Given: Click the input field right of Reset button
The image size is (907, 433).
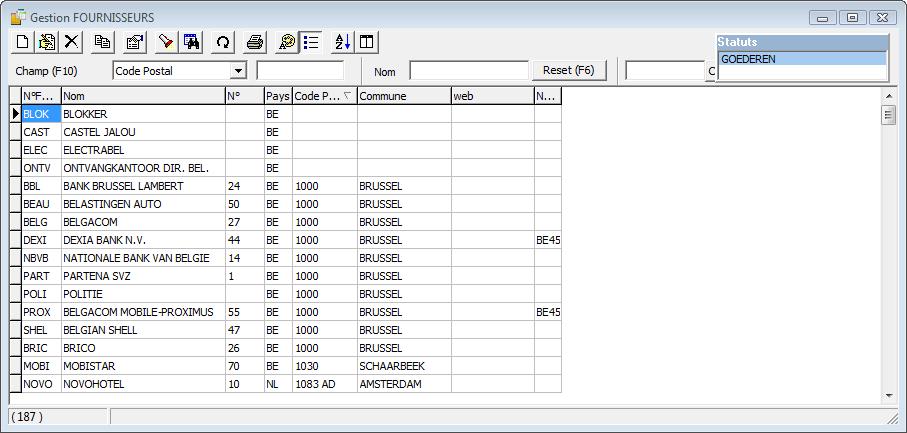Looking at the screenshot, I should (x=665, y=71).
